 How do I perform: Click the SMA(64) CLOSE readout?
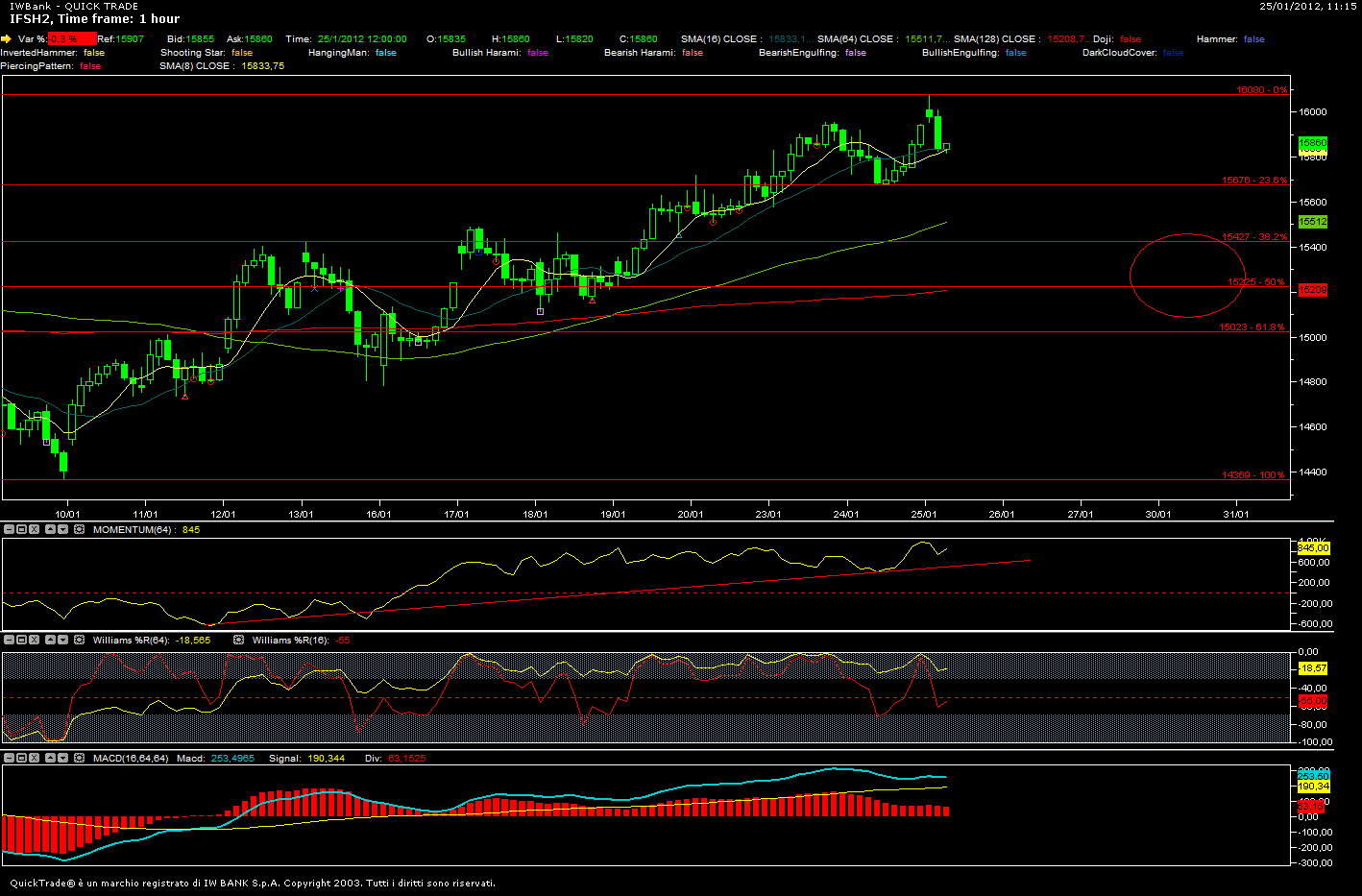pyautogui.click(x=885, y=39)
